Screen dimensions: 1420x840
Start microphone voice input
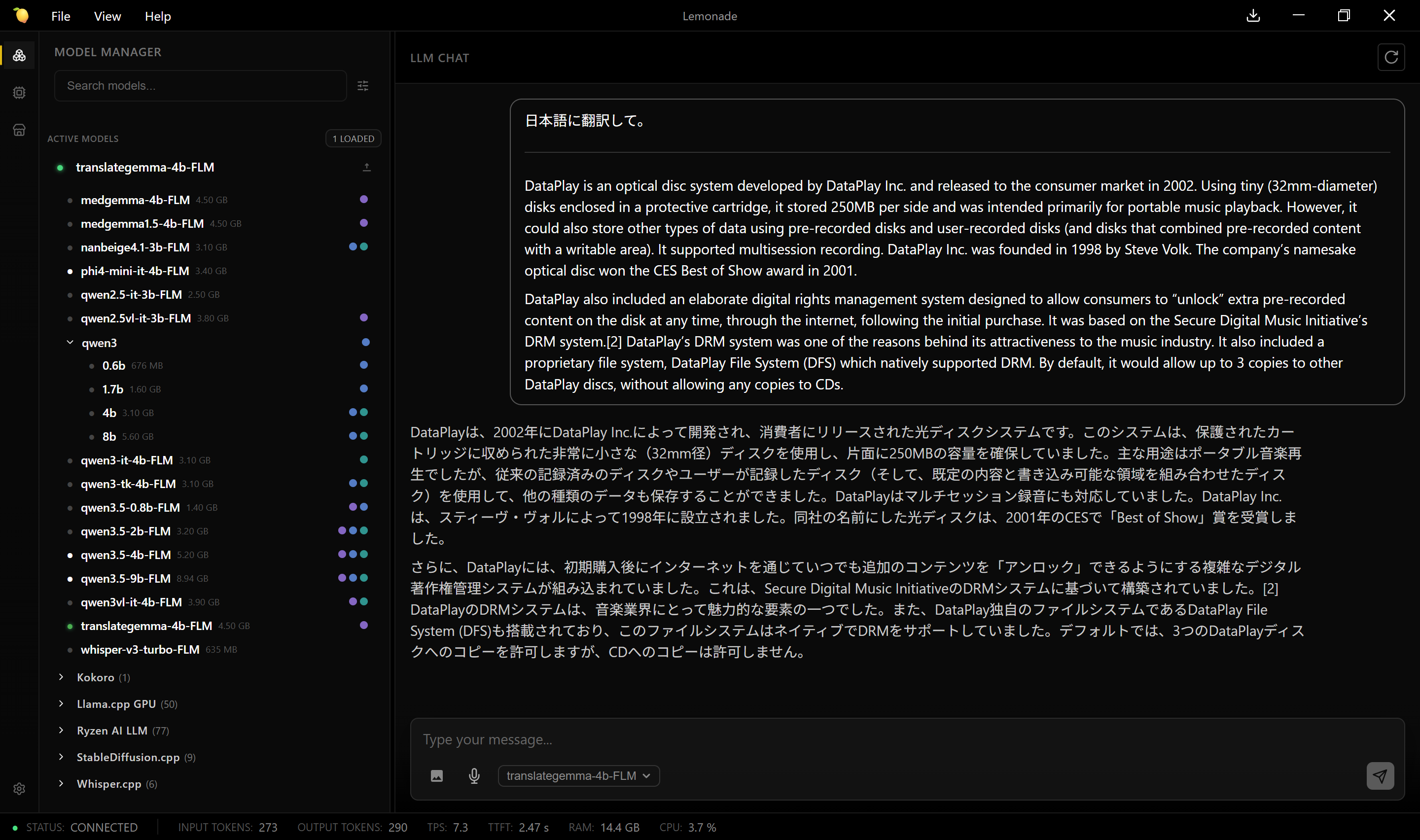pos(474,775)
